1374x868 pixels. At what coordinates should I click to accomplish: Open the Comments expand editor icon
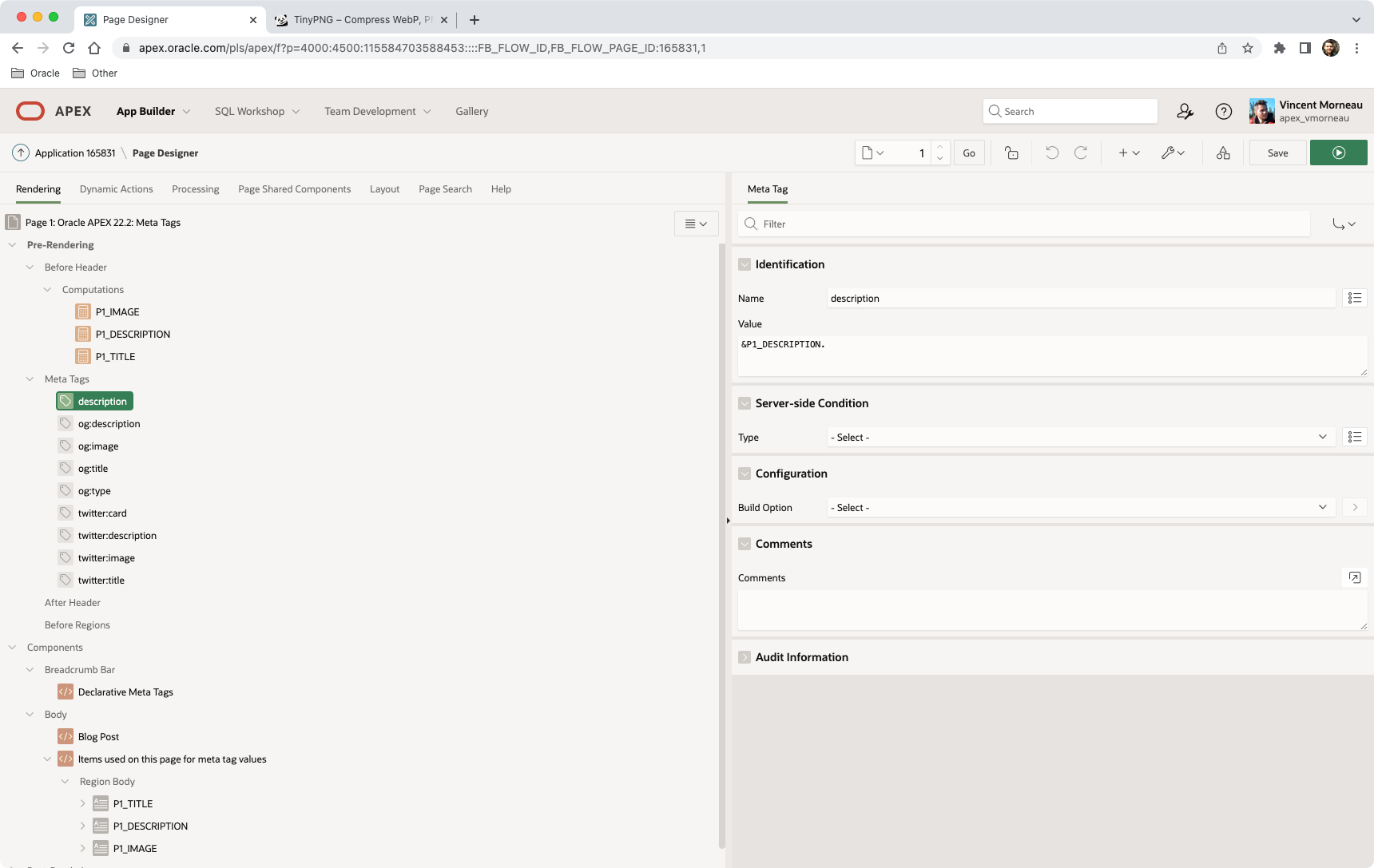[x=1355, y=577]
